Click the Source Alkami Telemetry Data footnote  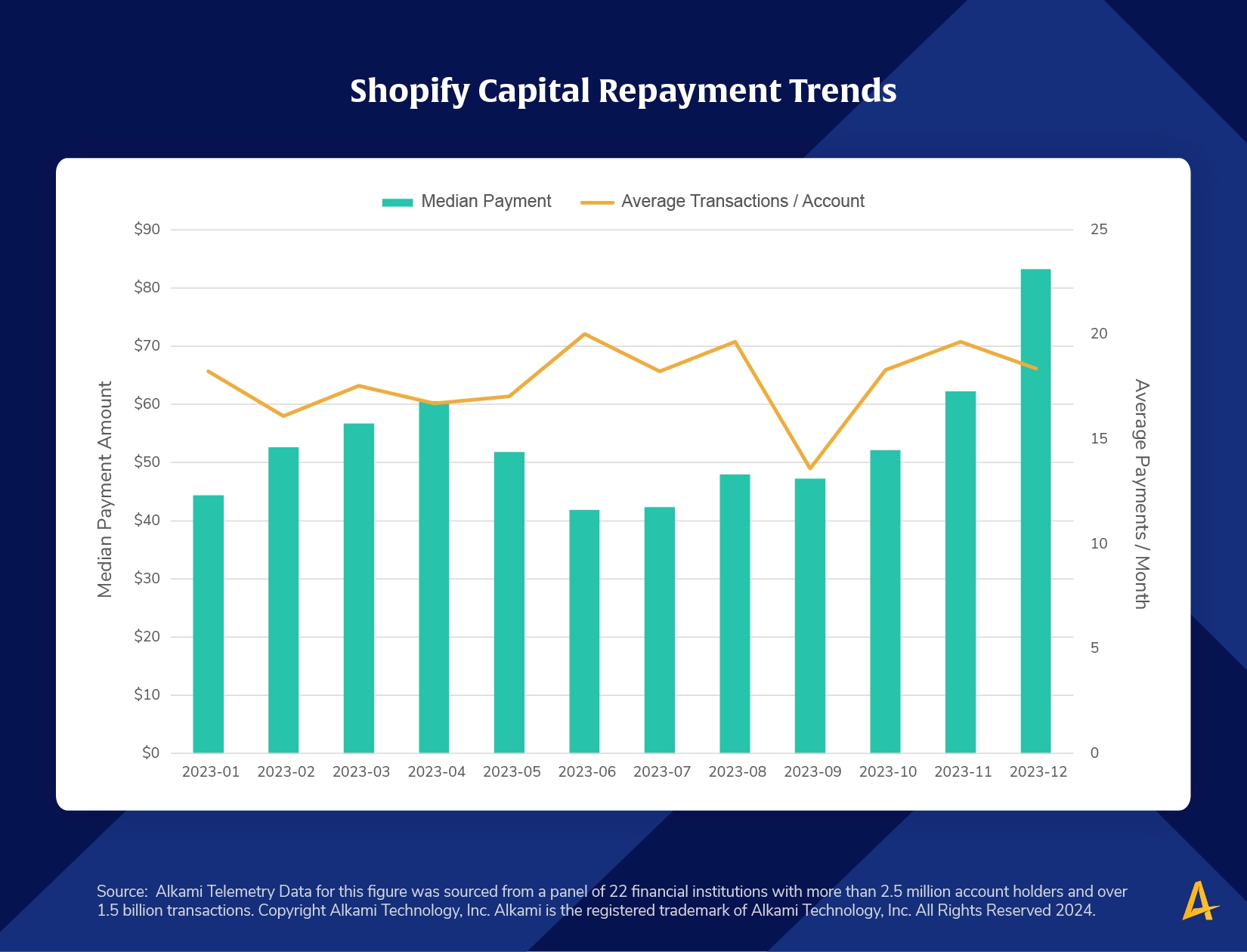[612, 901]
